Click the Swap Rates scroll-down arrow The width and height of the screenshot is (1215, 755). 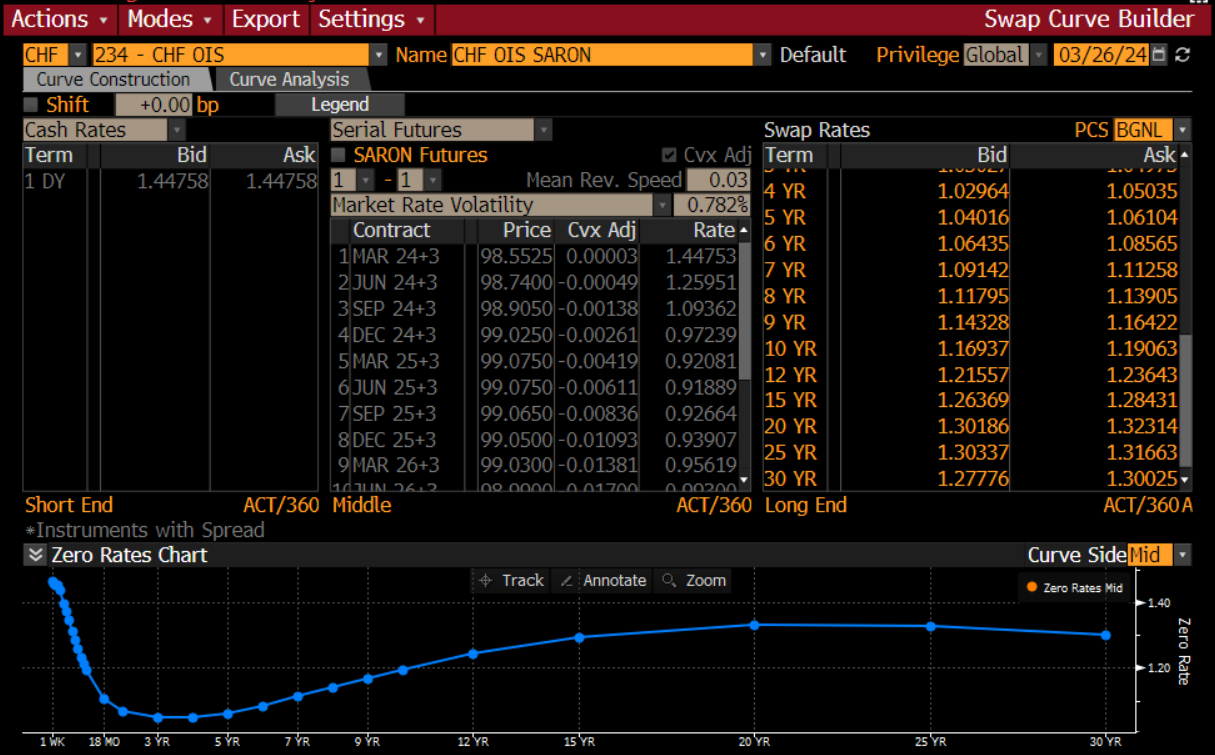1186,480
